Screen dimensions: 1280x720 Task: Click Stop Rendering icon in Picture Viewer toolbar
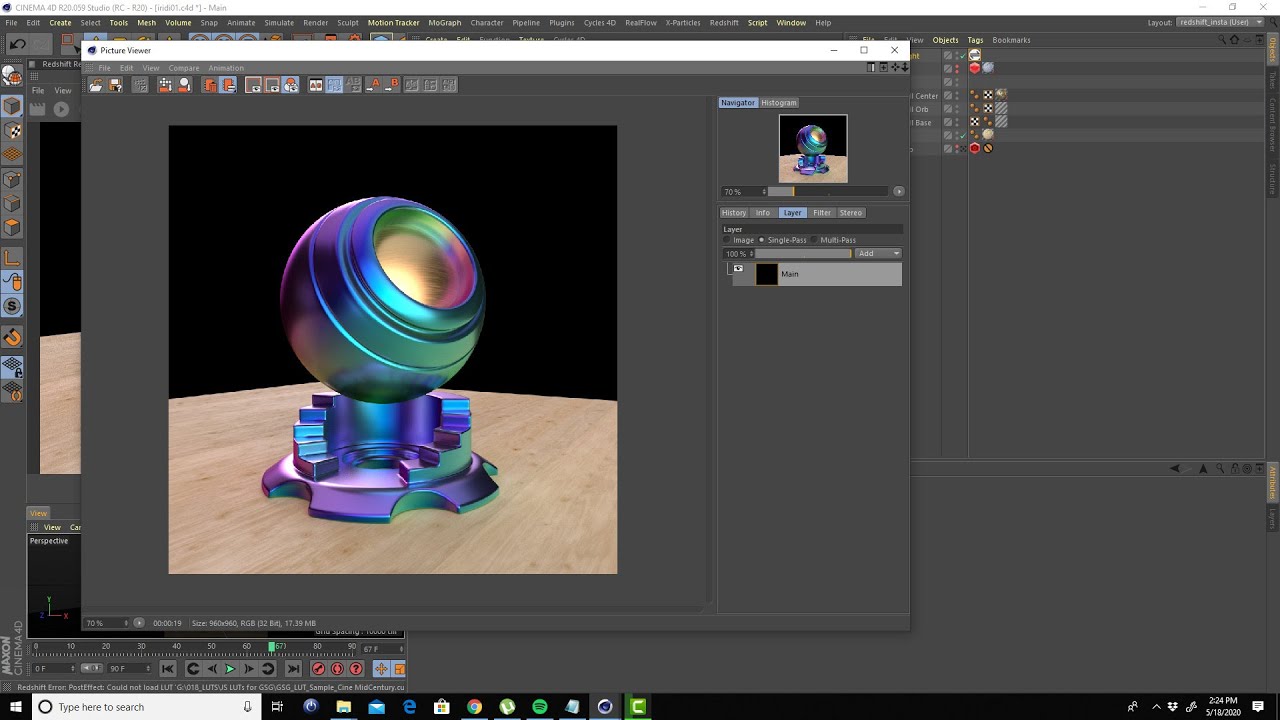(140, 86)
